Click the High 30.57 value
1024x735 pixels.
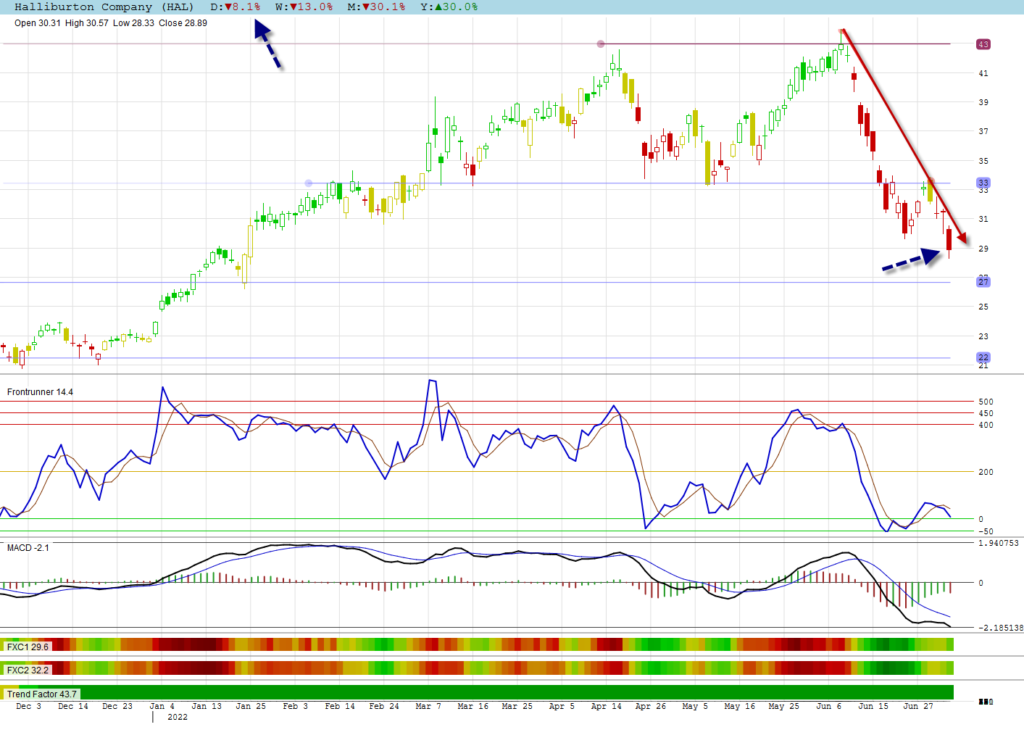pyautogui.click(x=87, y=23)
